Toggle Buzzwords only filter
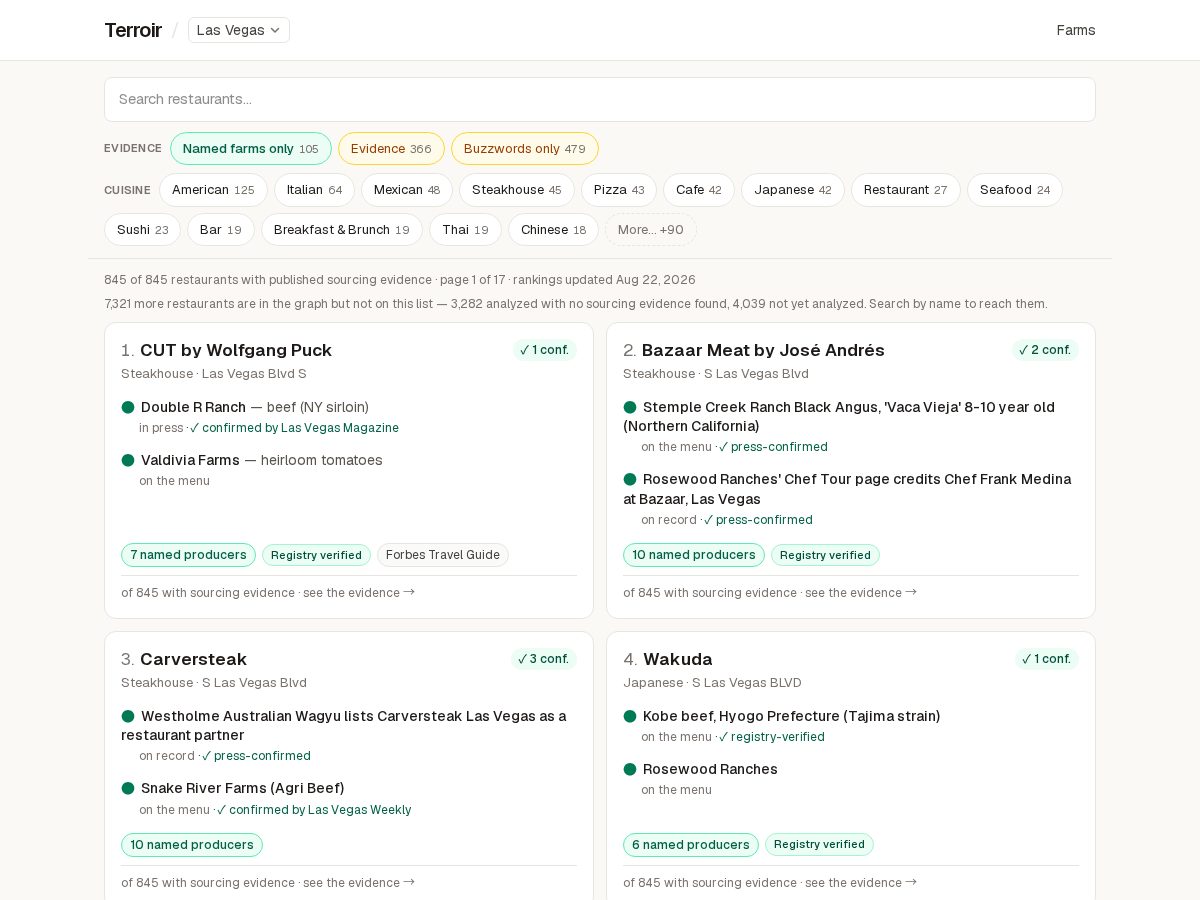1200x900 pixels. point(525,149)
